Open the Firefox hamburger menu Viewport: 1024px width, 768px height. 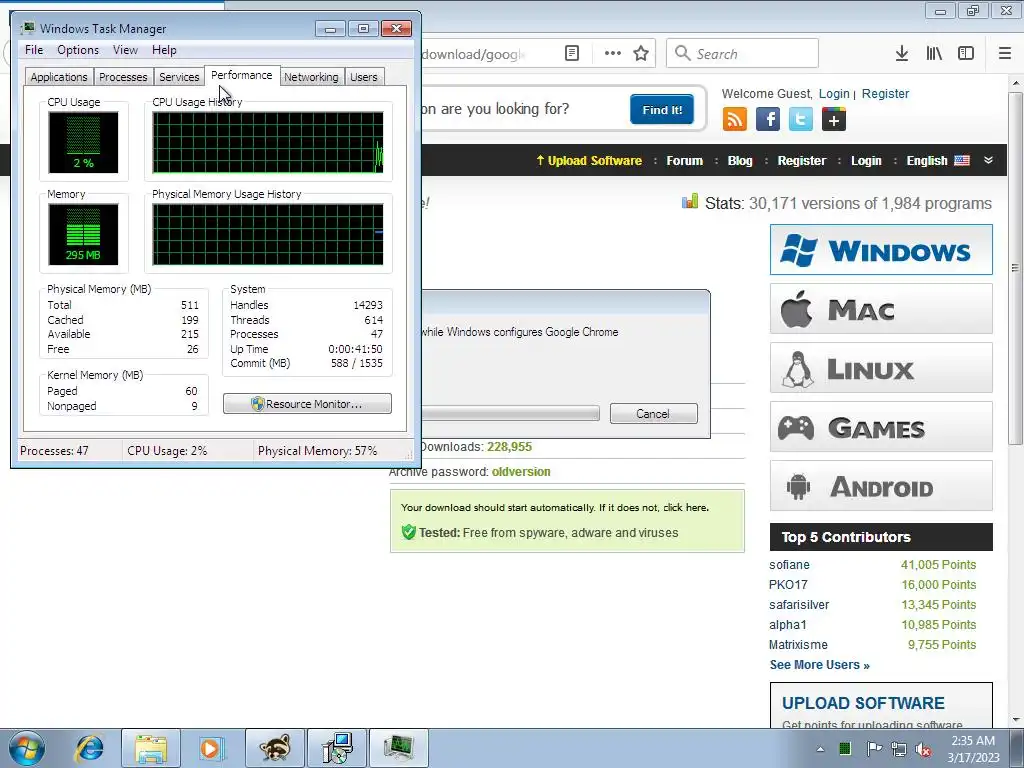coord(1005,54)
